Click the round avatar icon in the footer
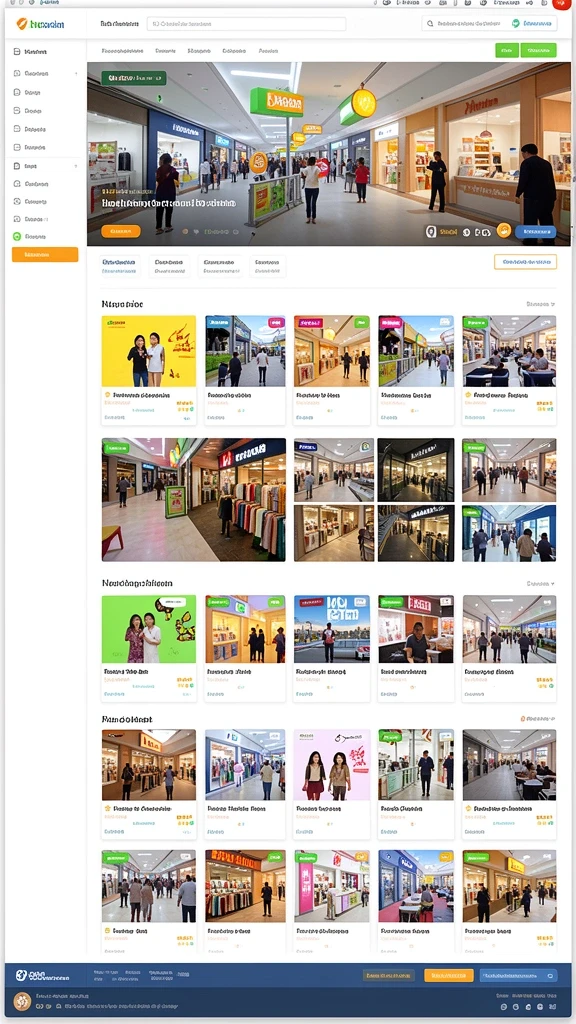The width and height of the screenshot is (576, 1024). [x=22, y=1001]
